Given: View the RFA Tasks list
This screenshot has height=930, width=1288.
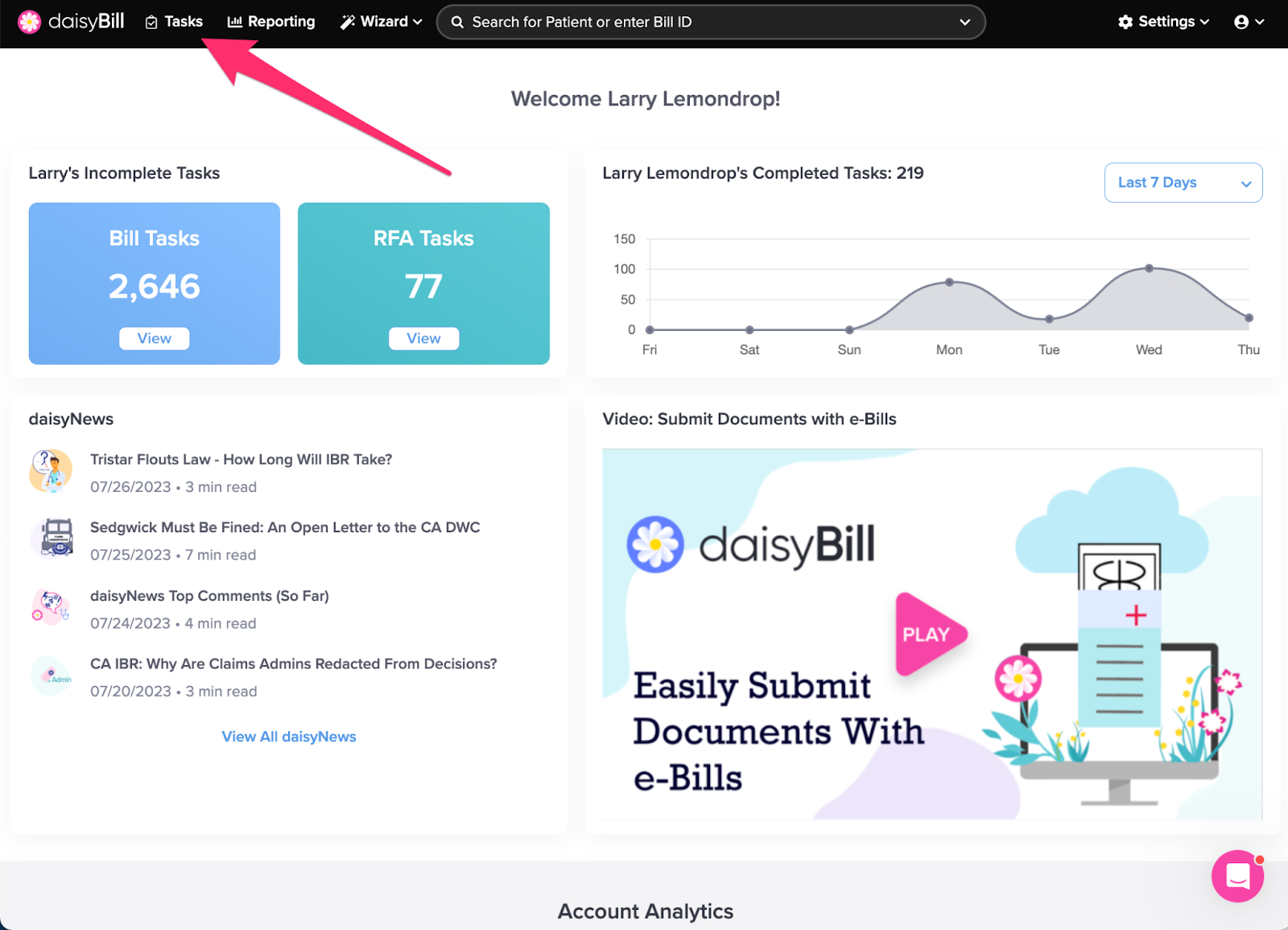Looking at the screenshot, I should [x=423, y=338].
